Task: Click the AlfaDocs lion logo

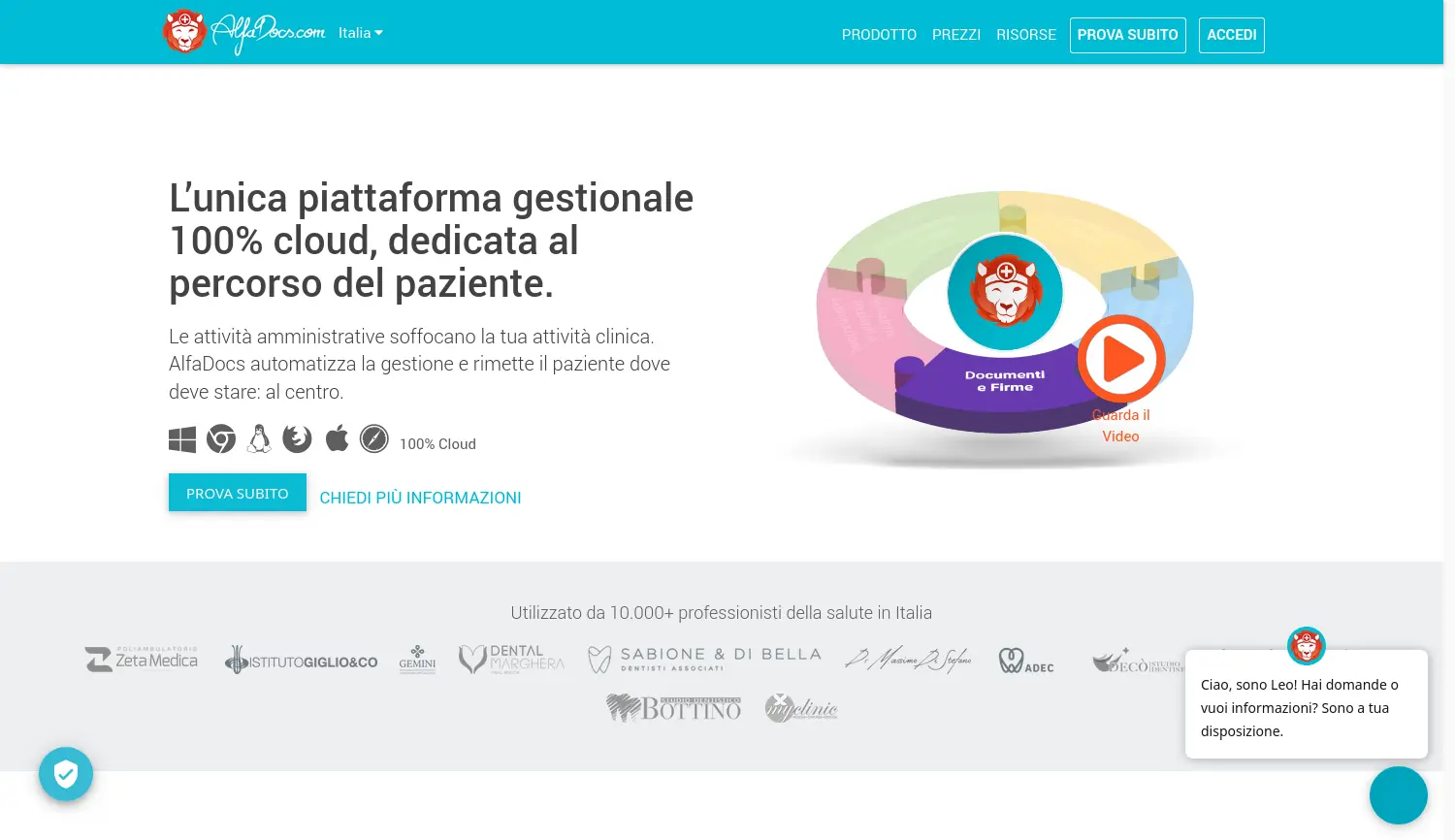Action: pos(244,32)
